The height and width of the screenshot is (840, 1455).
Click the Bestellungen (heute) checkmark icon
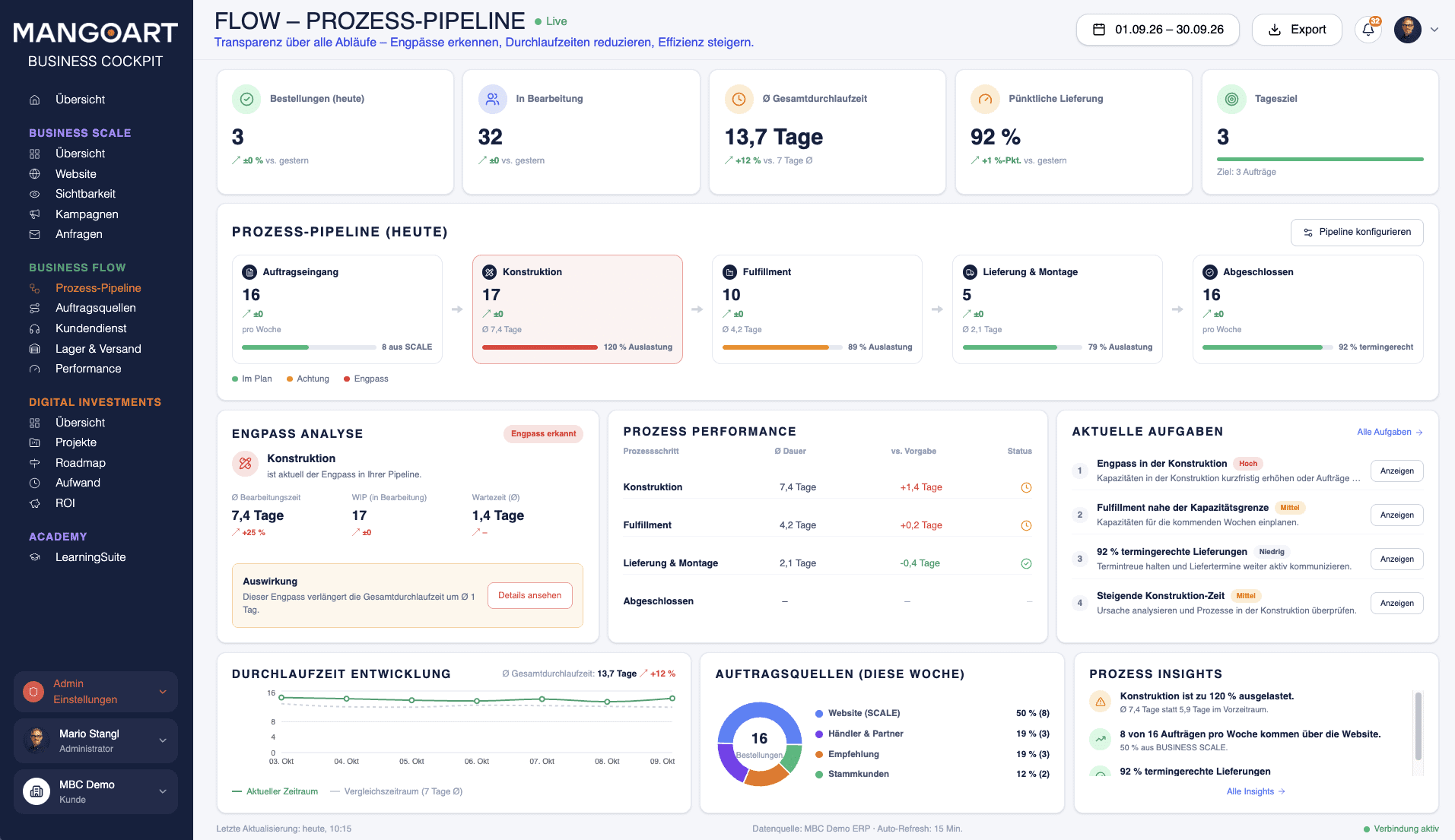(x=246, y=99)
